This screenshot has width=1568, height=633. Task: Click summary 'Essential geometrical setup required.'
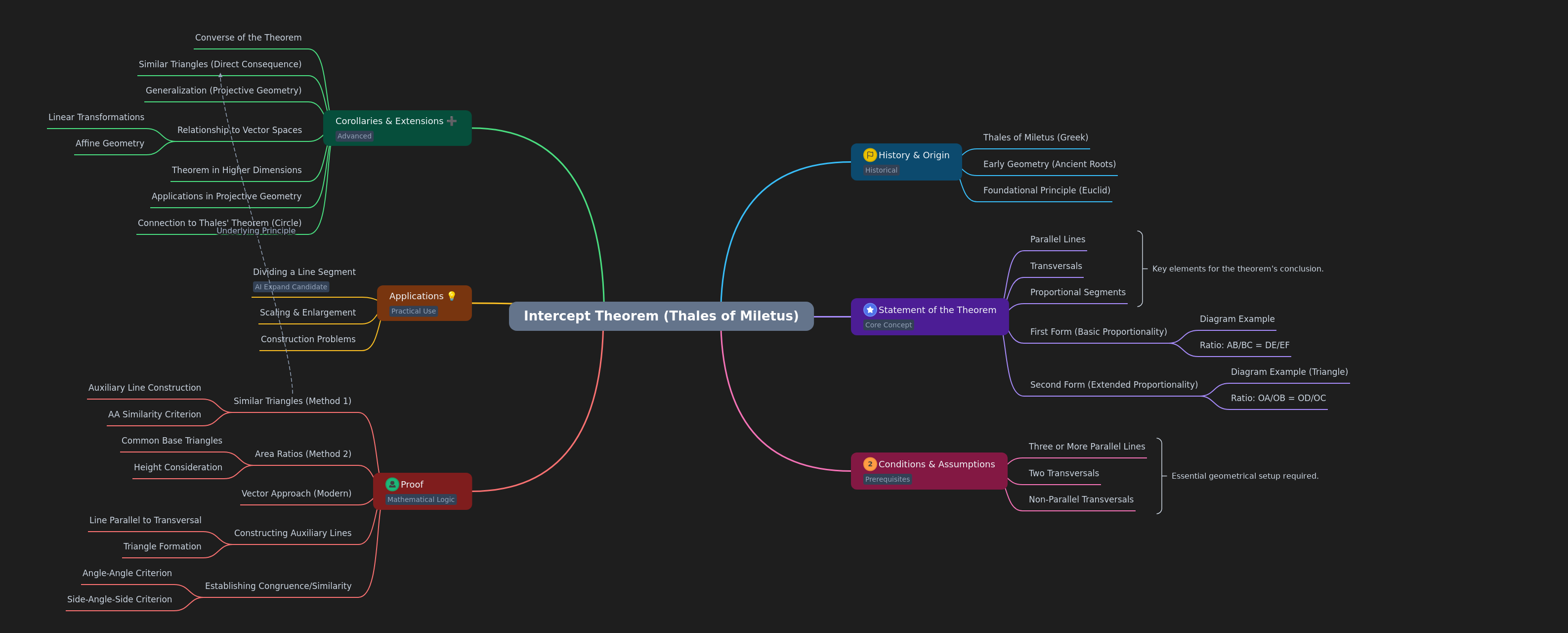(x=1244, y=476)
